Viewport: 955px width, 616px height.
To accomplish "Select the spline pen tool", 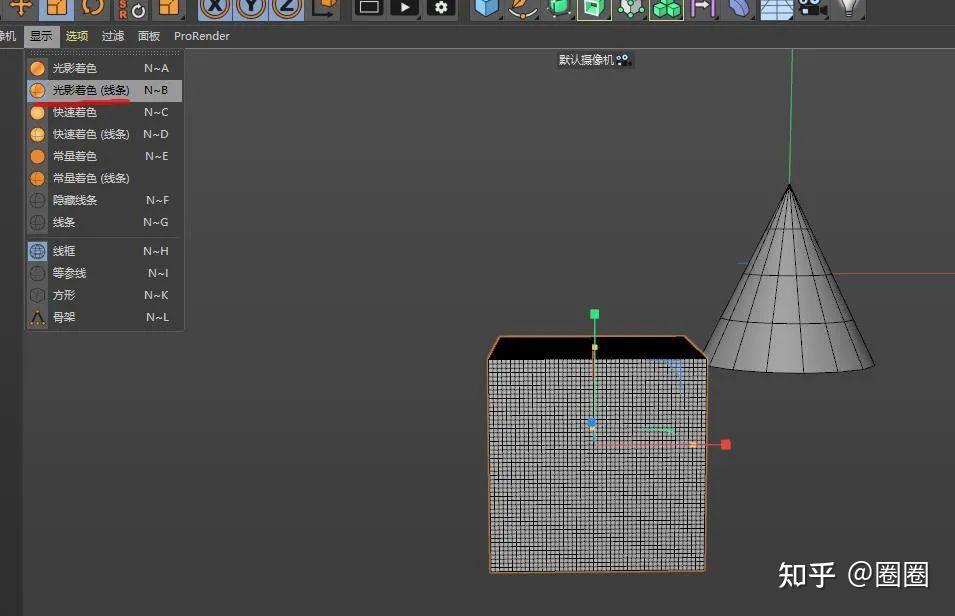I will [523, 9].
